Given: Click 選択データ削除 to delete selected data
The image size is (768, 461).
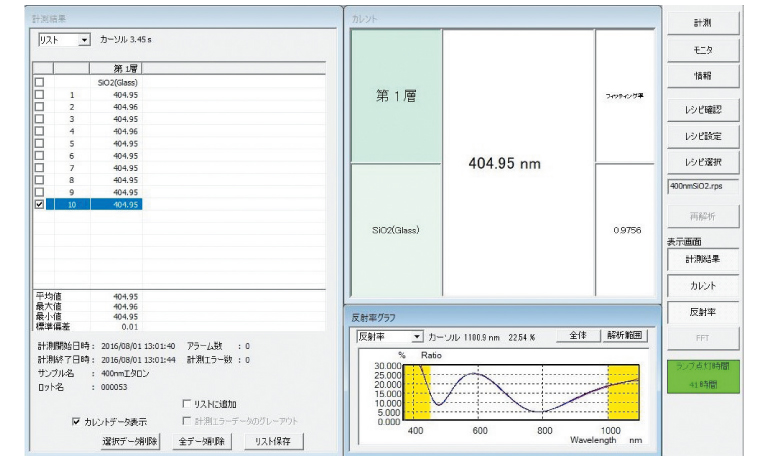Looking at the screenshot, I should [x=130, y=441].
